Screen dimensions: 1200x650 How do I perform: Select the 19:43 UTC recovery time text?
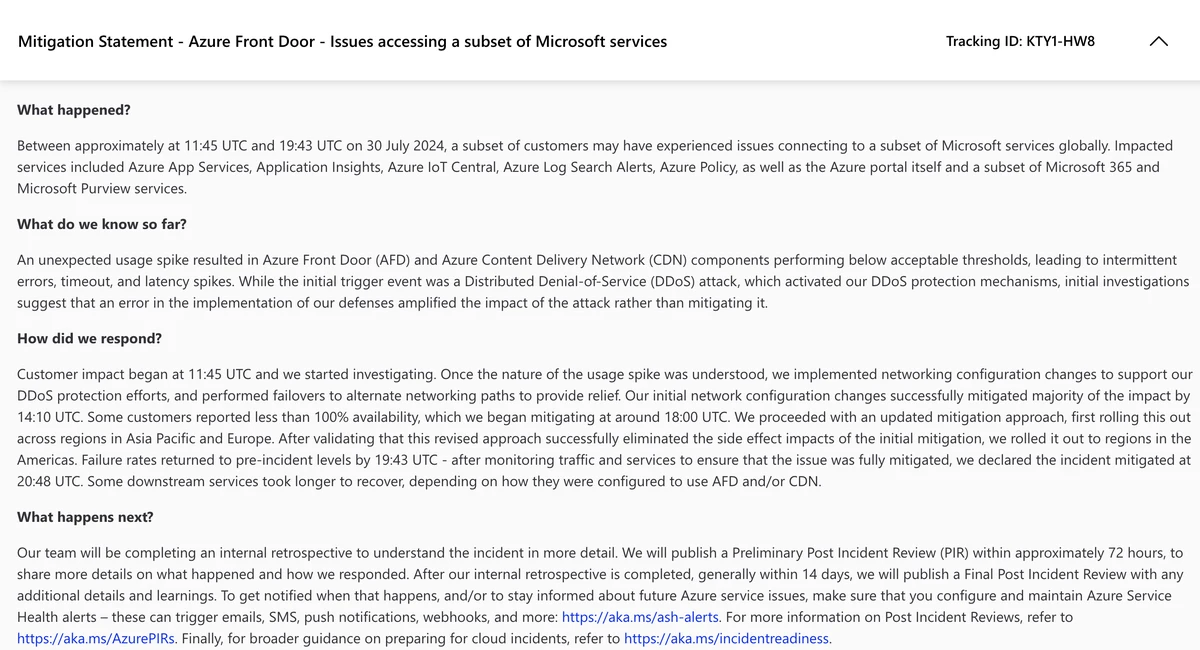[x=398, y=459]
